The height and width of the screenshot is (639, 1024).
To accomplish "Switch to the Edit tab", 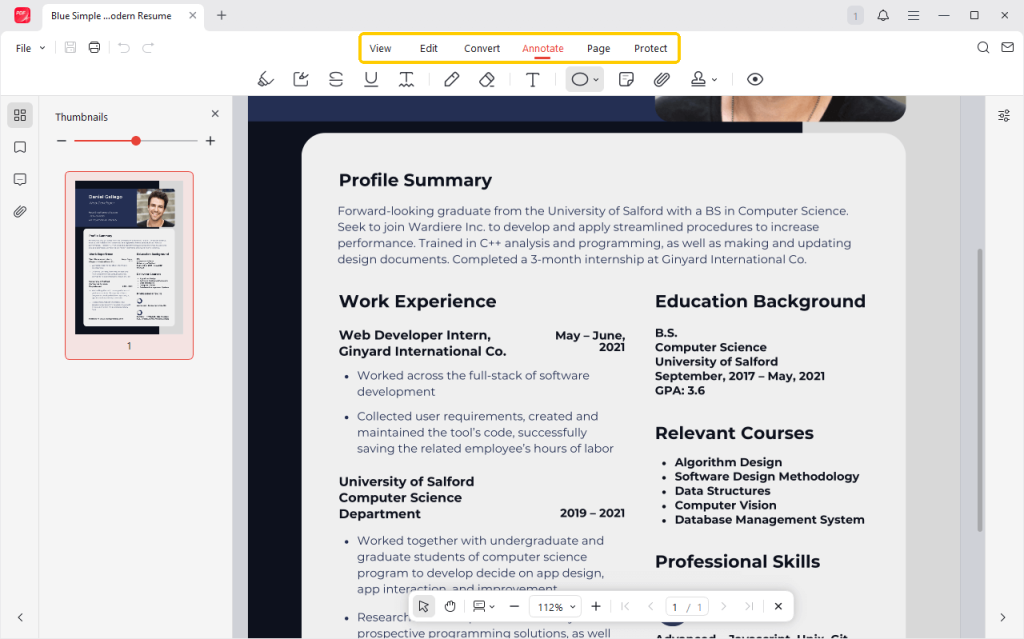I will click(428, 47).
